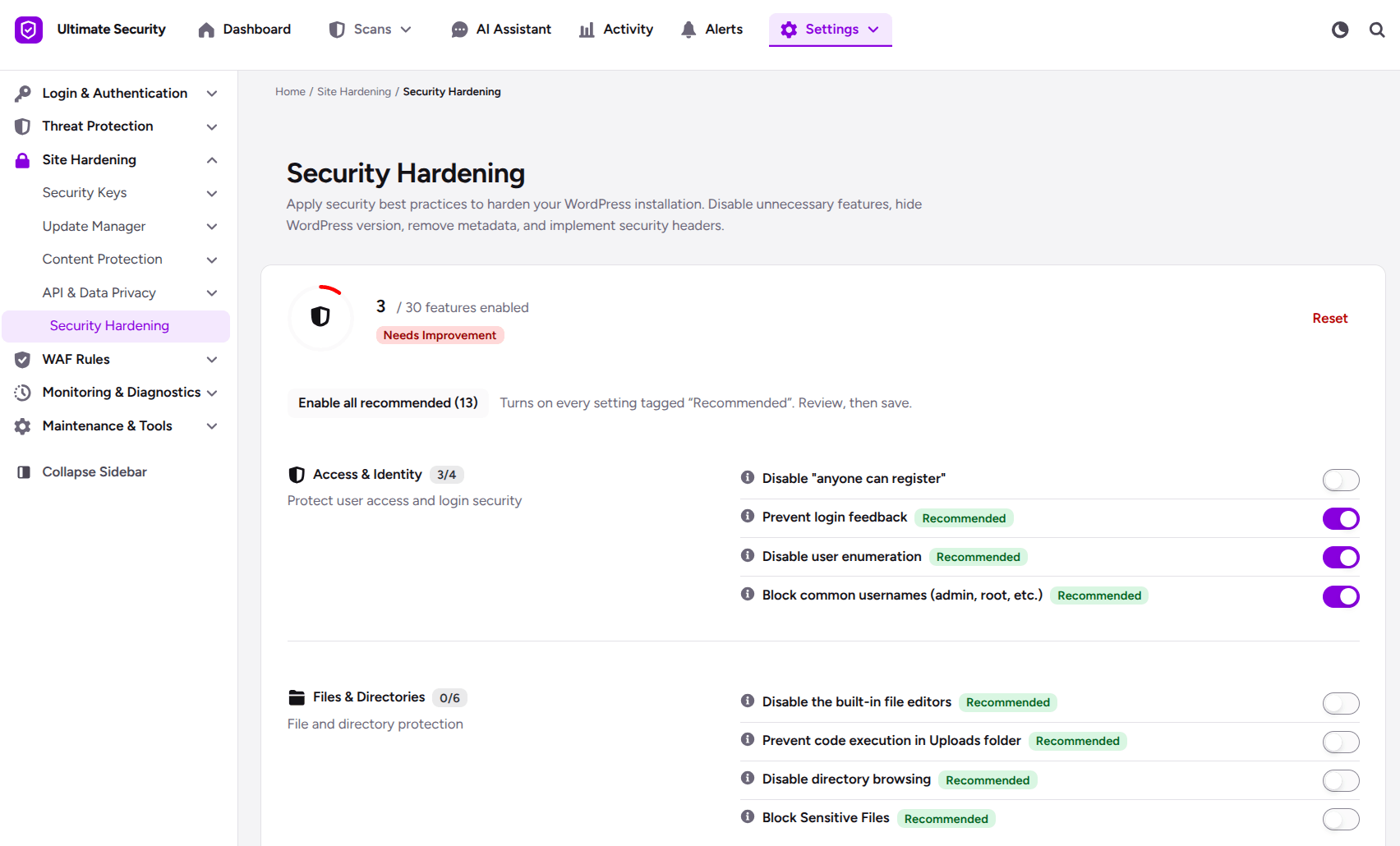The height and width of the screenshot is (846, 1400).
Task: Open the Scans dropdown menu
Action: tap(371, 30)
